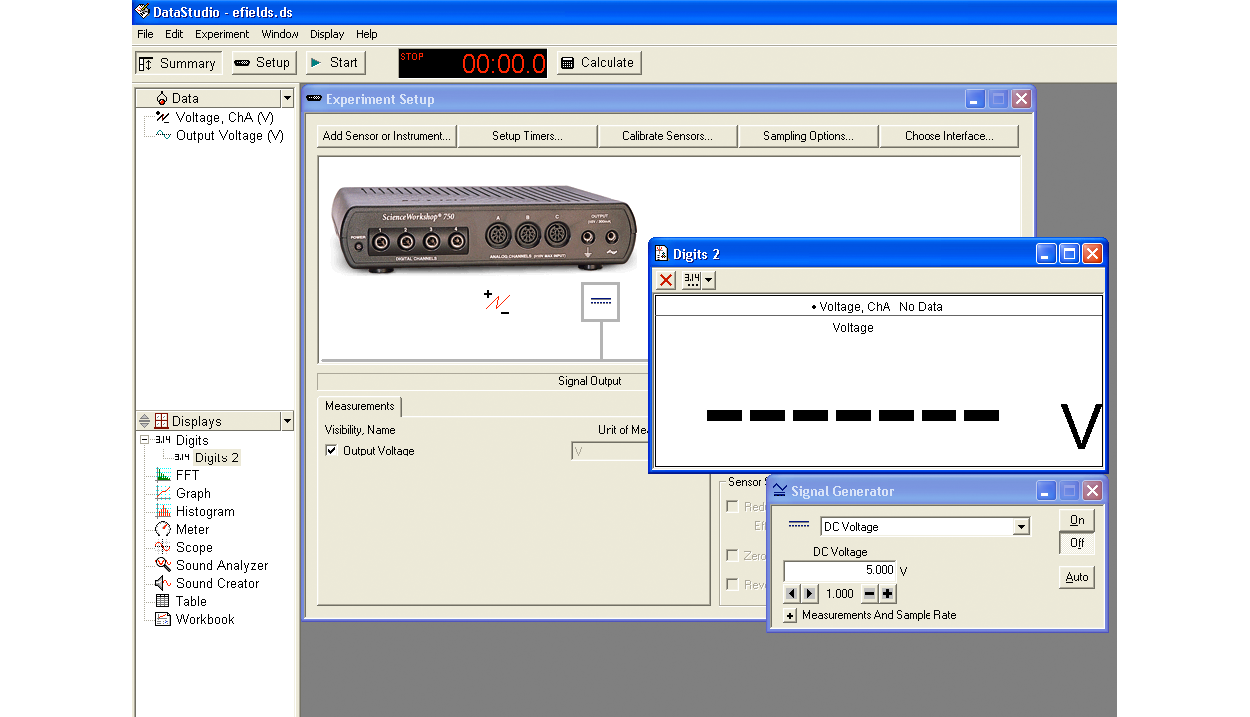The image size is (1250, 717).
Task: Click the DC Voltage value input field
Action: click(x=839, y=570)
